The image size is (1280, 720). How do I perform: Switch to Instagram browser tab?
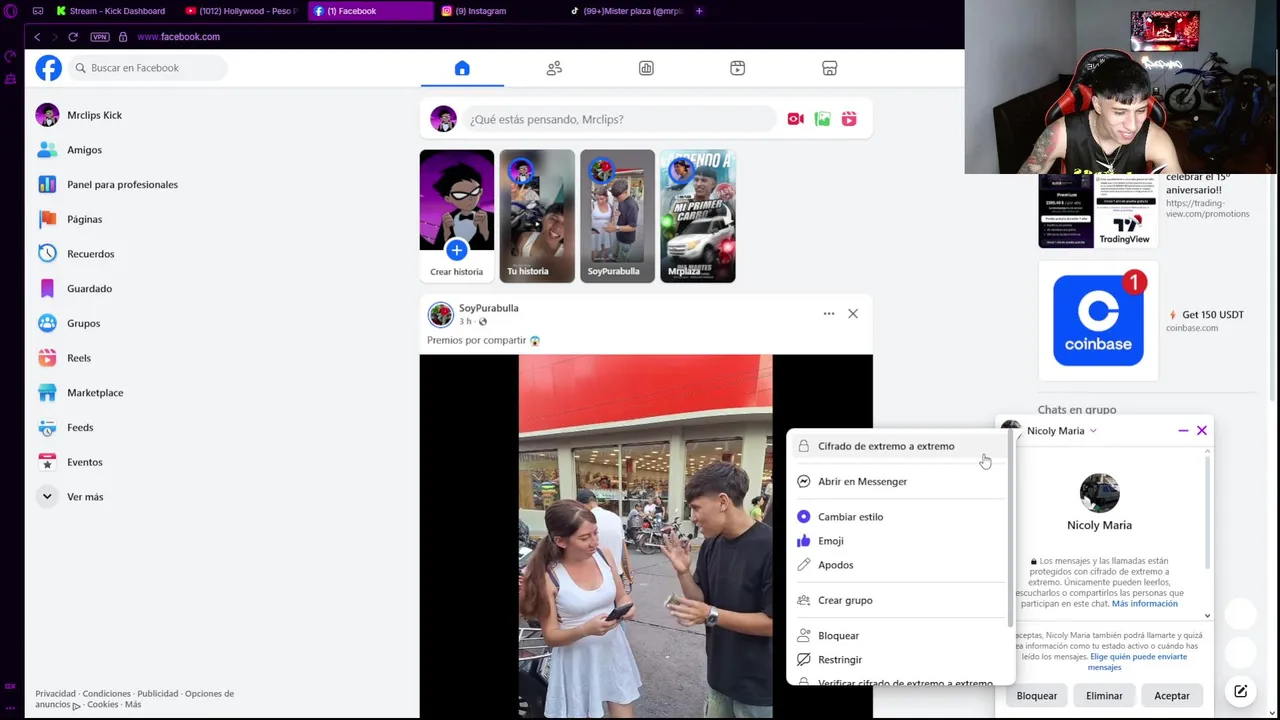pyautogui.click(x=498, y=11)
